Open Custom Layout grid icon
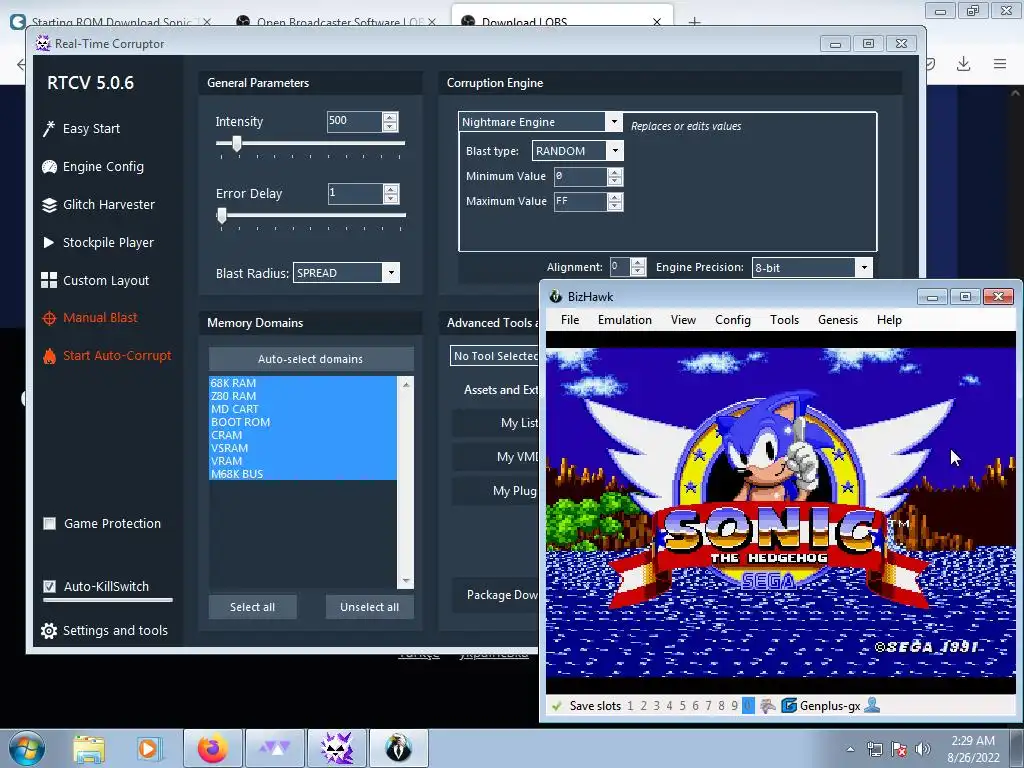 tap(49, 280)
